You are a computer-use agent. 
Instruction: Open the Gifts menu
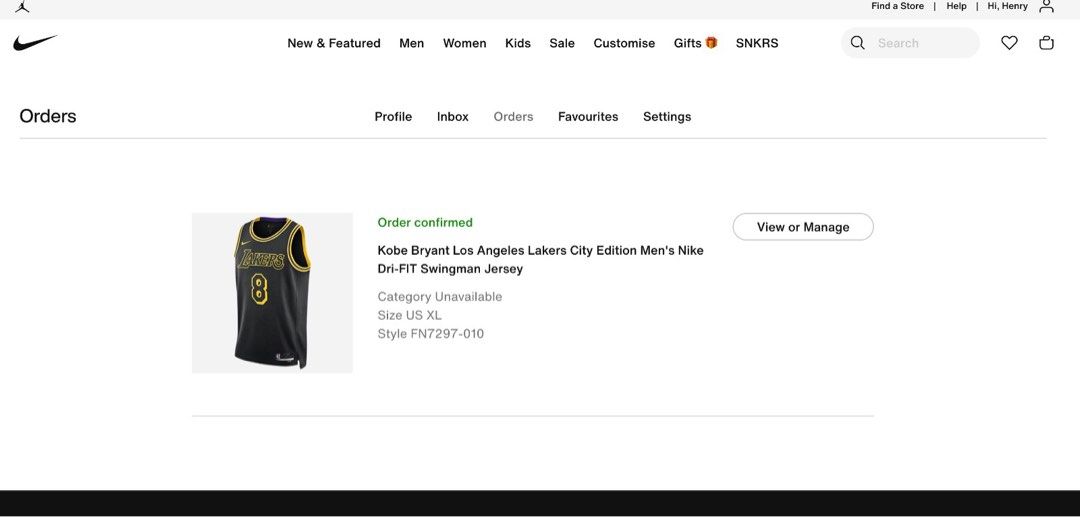coord(696,43)
